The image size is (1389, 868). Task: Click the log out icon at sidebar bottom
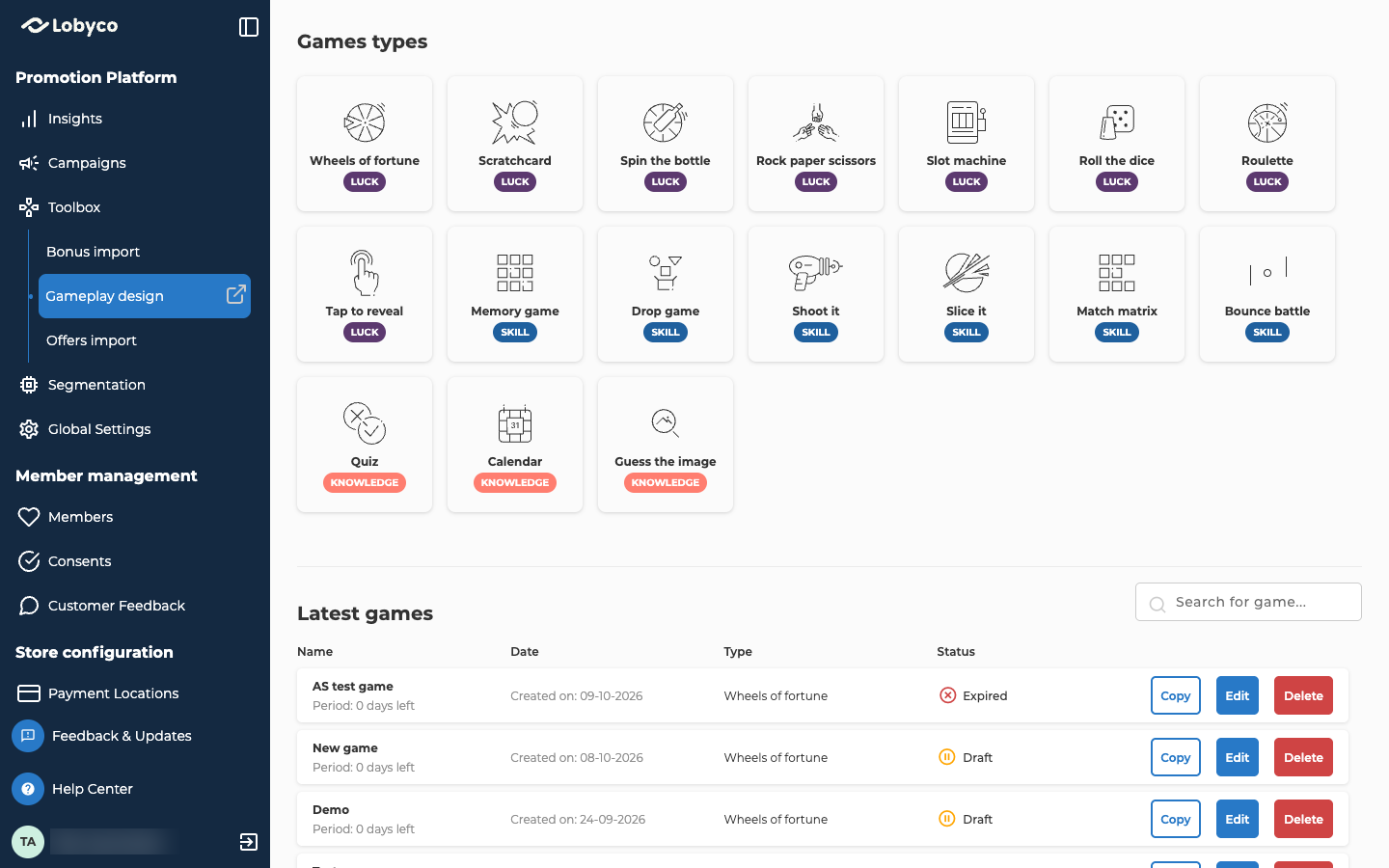point(249,842)
